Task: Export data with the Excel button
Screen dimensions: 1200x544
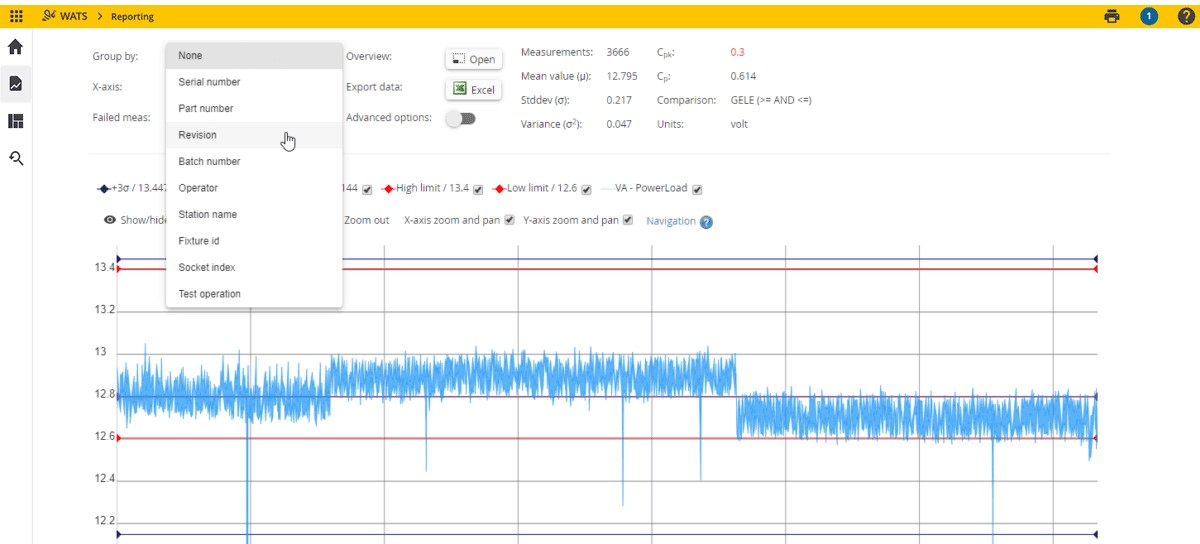Action: coord(473,89)
